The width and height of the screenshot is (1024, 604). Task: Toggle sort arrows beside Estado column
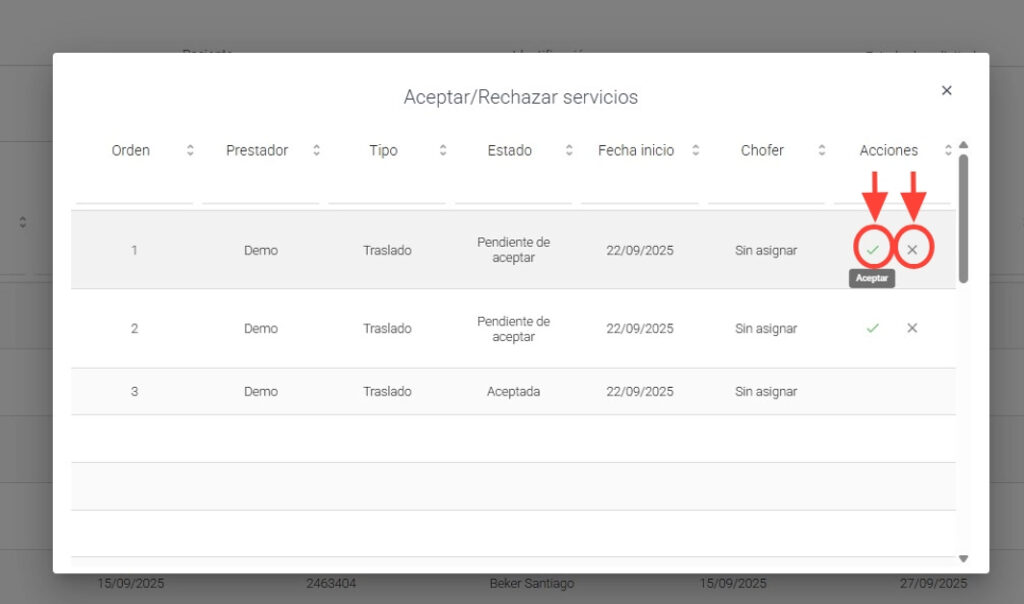(x=569, y=151)
